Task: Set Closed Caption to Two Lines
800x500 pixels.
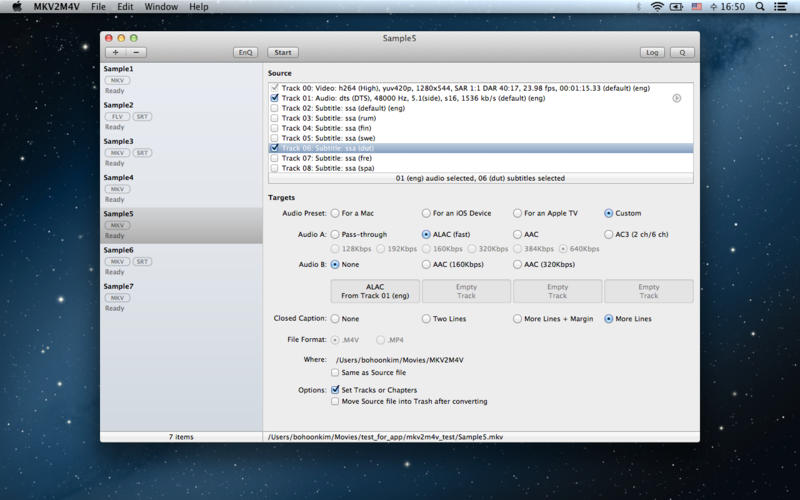Action: click(427, 318)
